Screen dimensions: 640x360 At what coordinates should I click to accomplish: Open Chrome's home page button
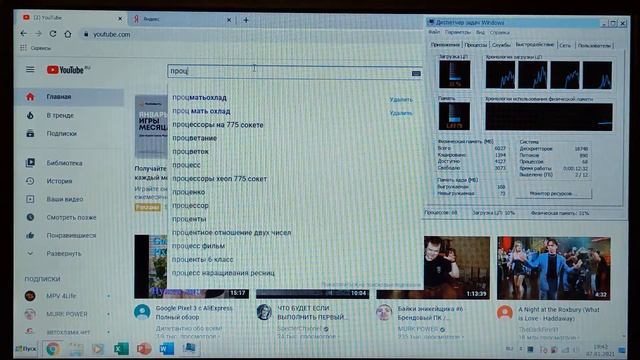point(68,34)
